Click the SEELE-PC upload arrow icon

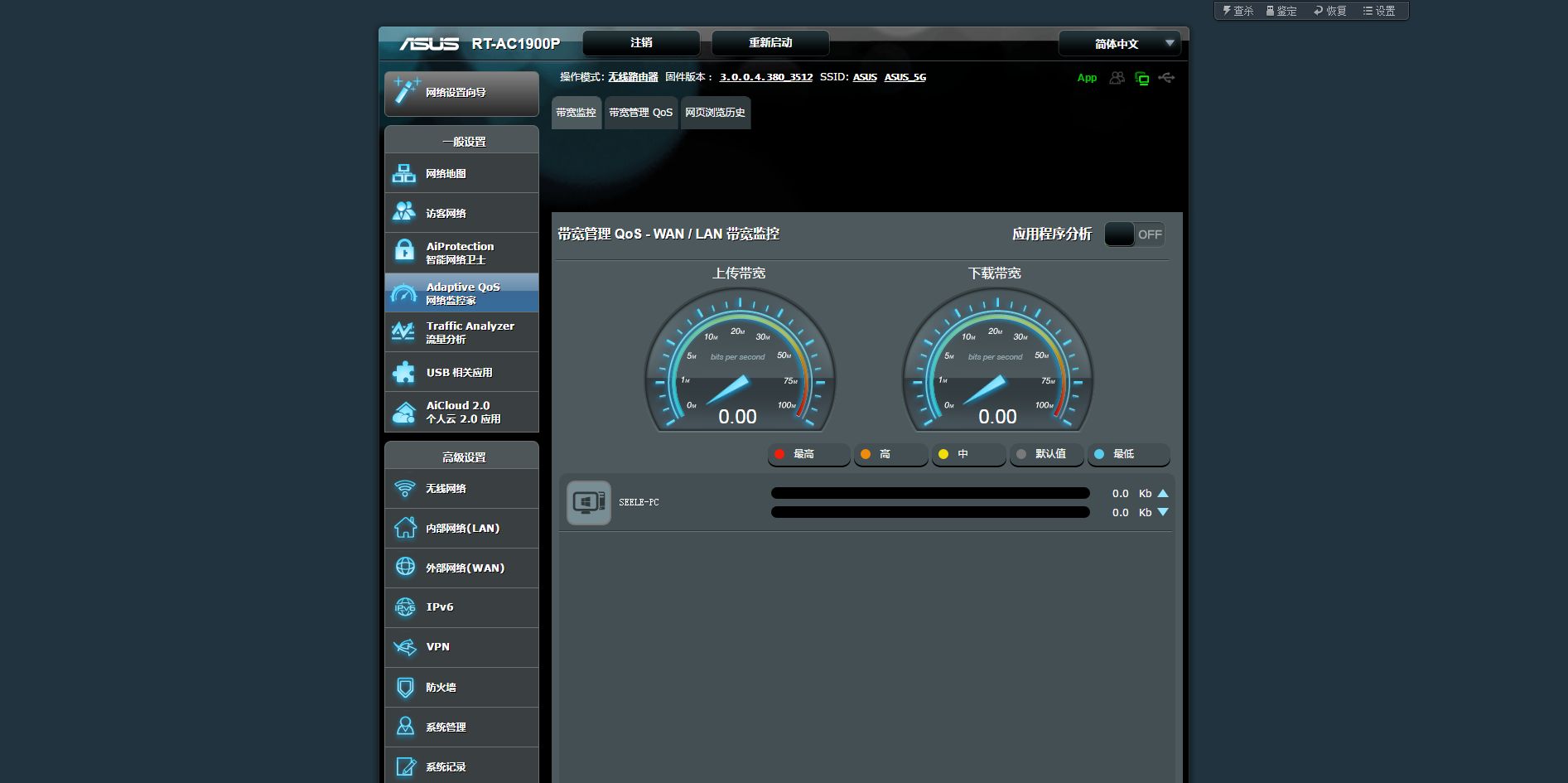(1163, 493)
